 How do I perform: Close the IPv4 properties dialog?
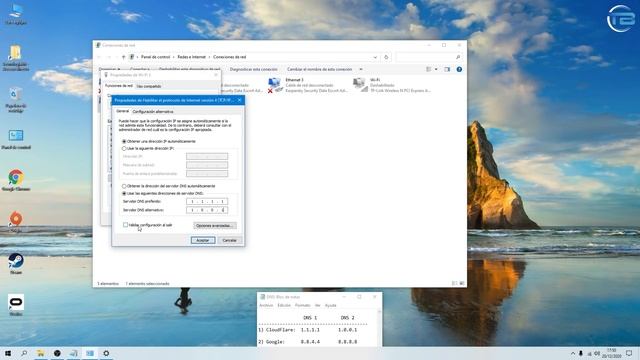tap(240, 100)
